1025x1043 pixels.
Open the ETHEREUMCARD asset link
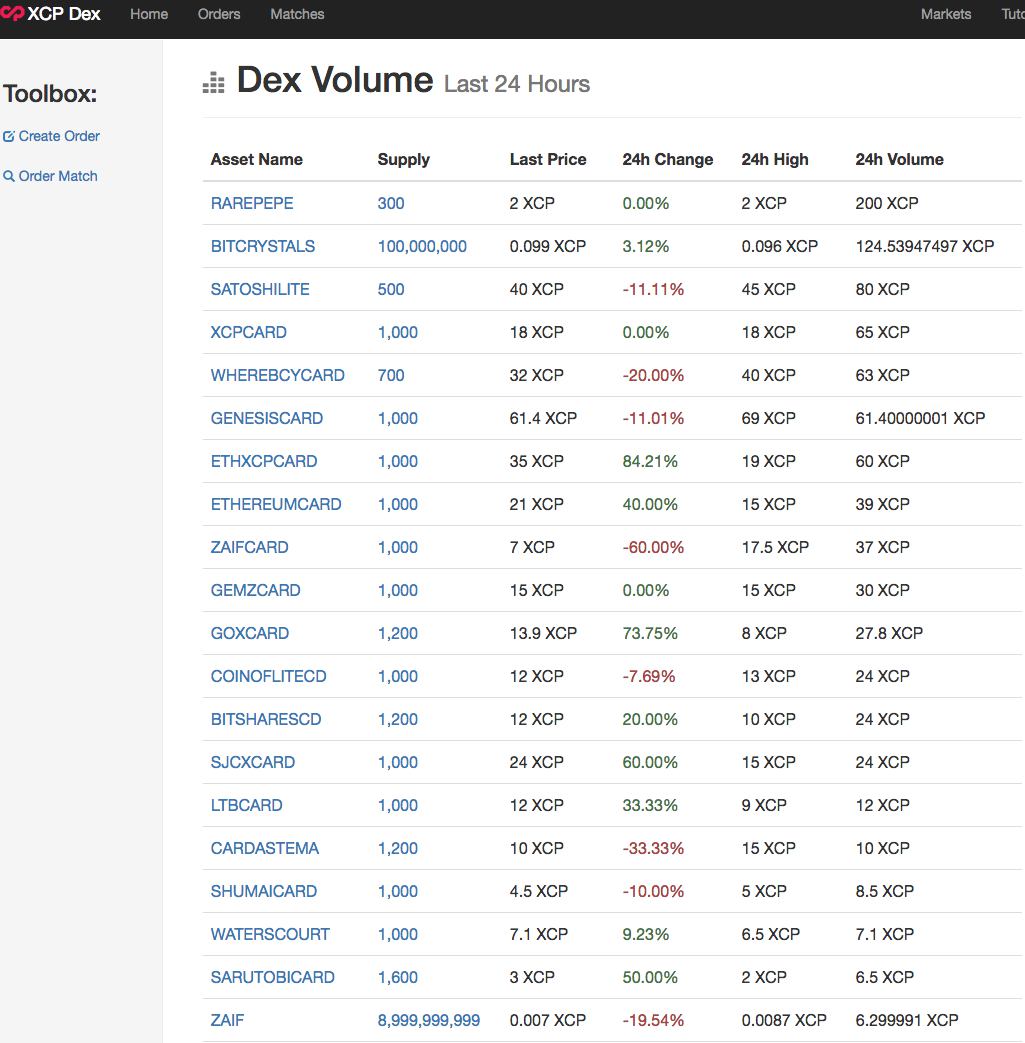point(276,505)
